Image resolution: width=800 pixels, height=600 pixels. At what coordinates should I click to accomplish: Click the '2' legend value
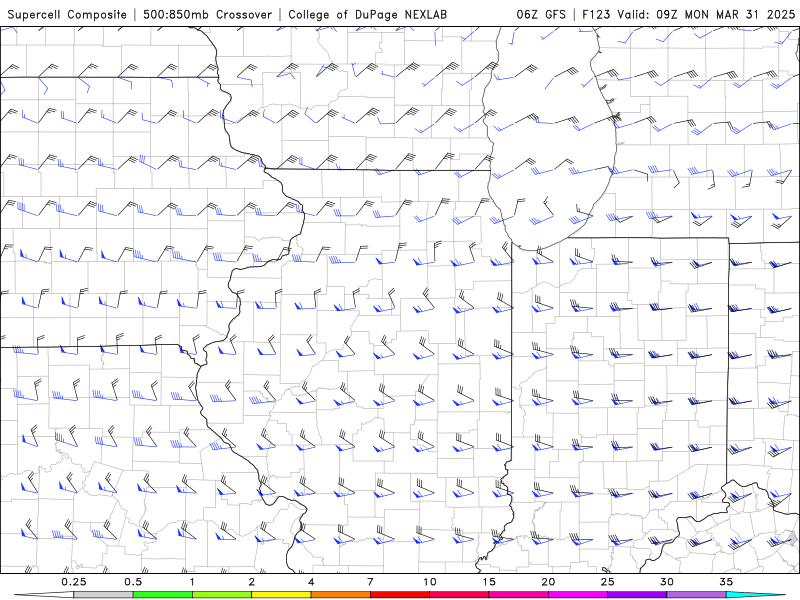pos(252,582)
